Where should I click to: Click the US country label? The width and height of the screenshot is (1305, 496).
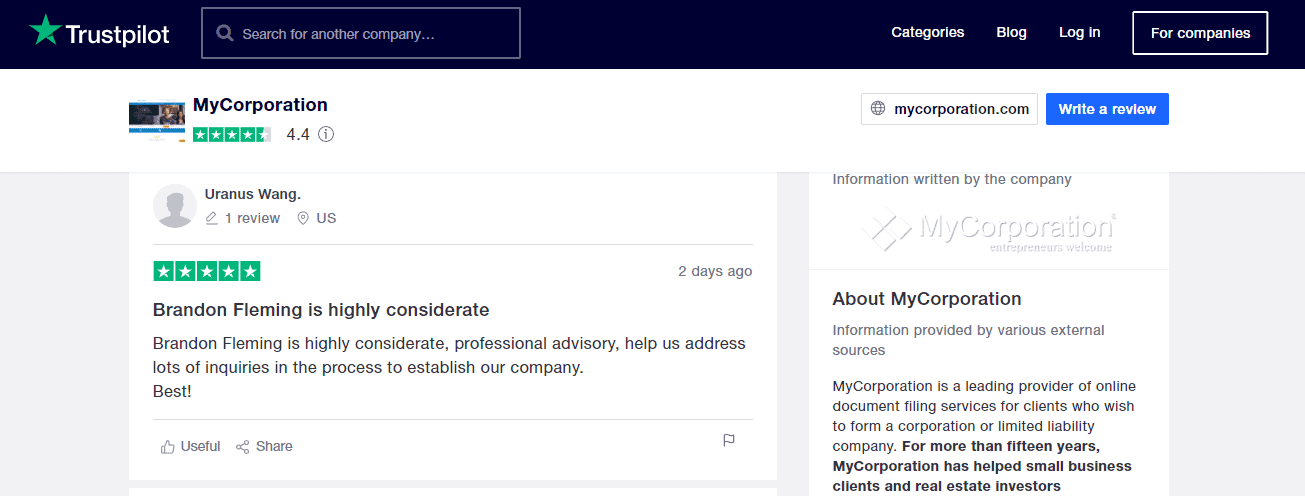326,218
